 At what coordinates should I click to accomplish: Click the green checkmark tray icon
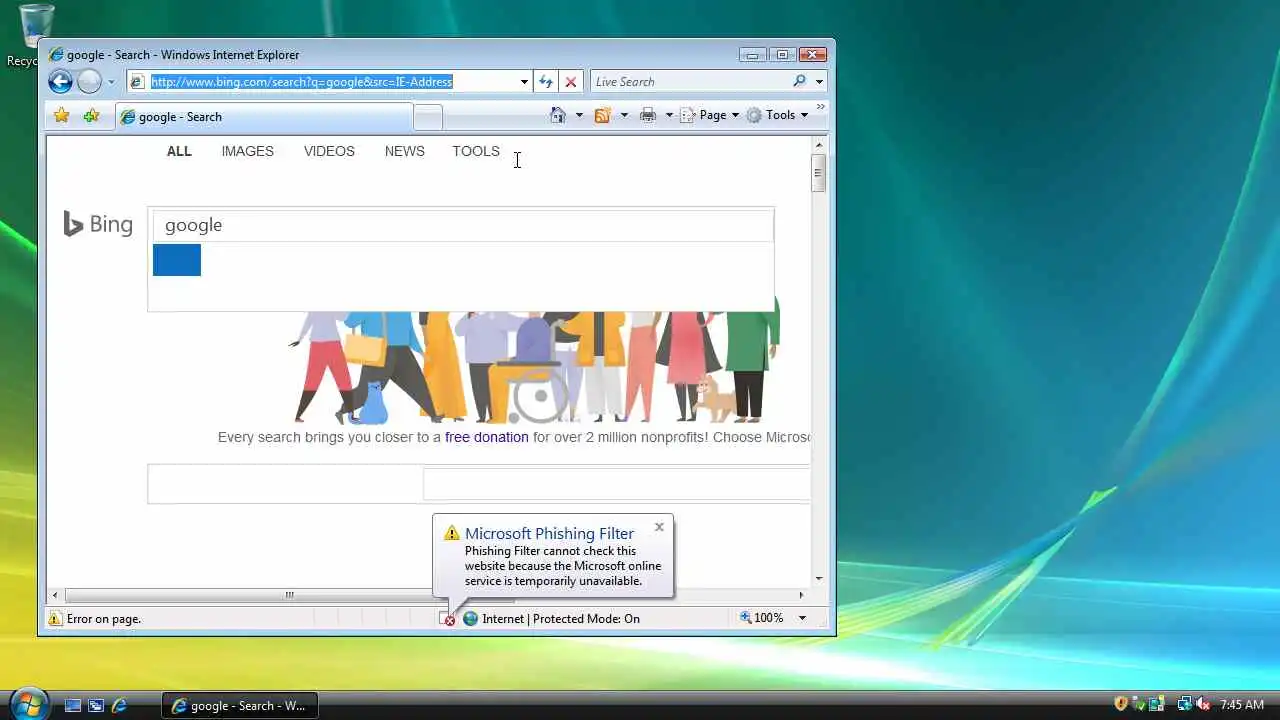[x=1139, y=704]
